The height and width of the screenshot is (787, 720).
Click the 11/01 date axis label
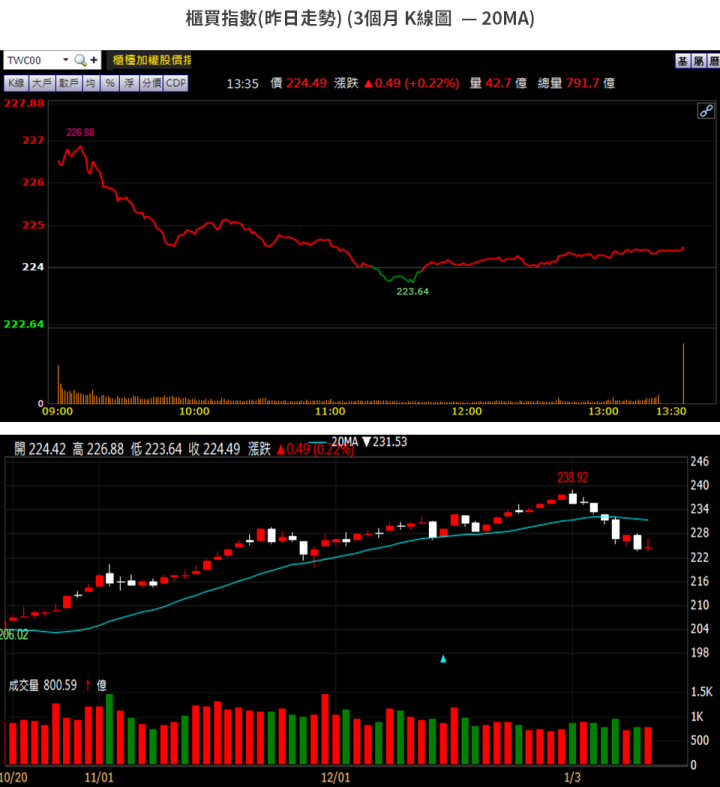99,777
